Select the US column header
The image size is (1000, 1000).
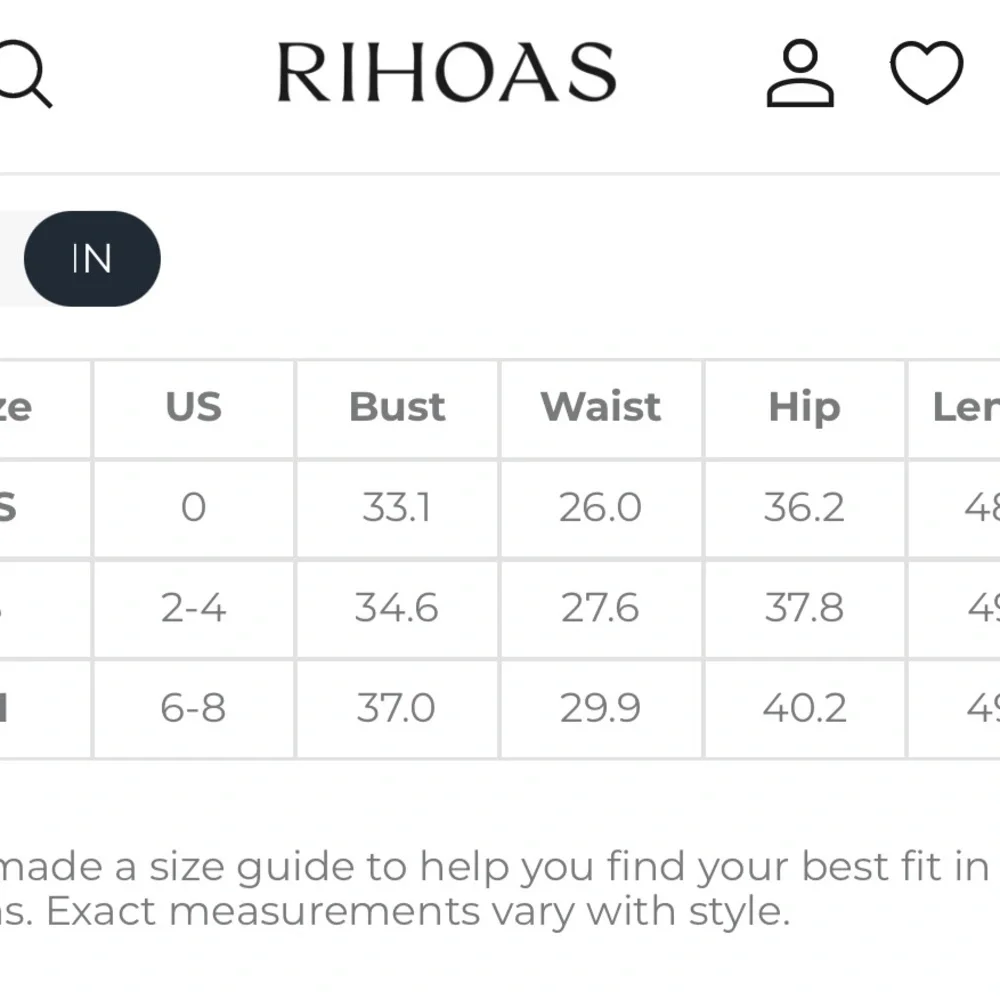coord(193,408)
